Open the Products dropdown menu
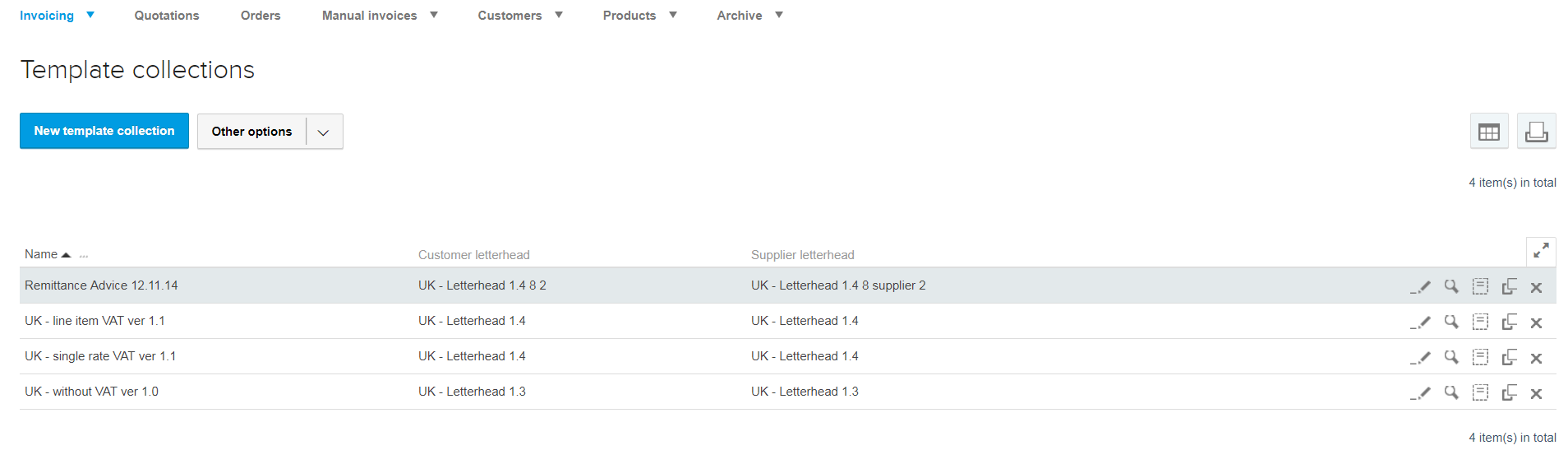The width and height of the screenshot is (1568, 450). pos(640,16)
